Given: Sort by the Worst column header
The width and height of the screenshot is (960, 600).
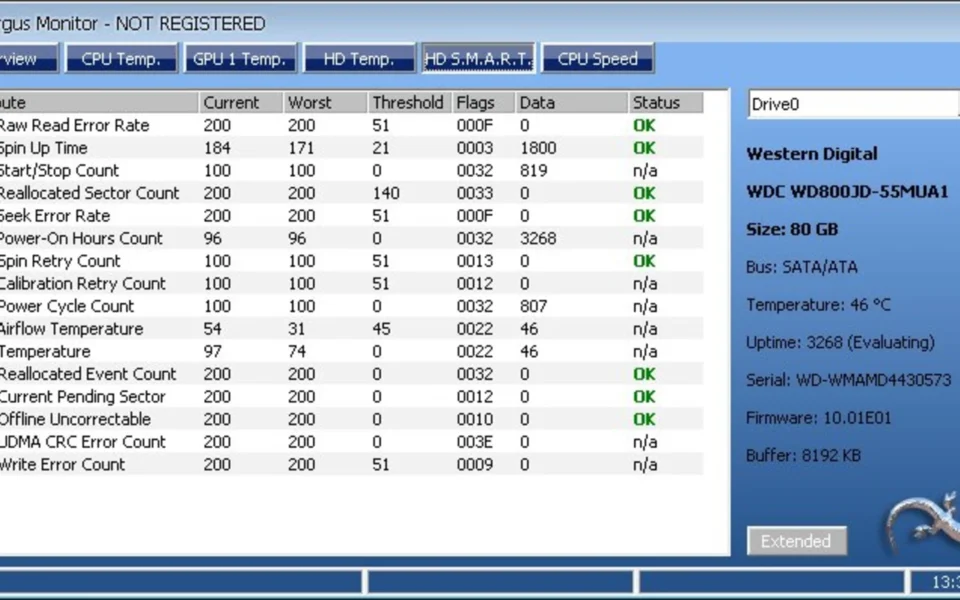Looking at the screenshot, I should click(326, 102).
